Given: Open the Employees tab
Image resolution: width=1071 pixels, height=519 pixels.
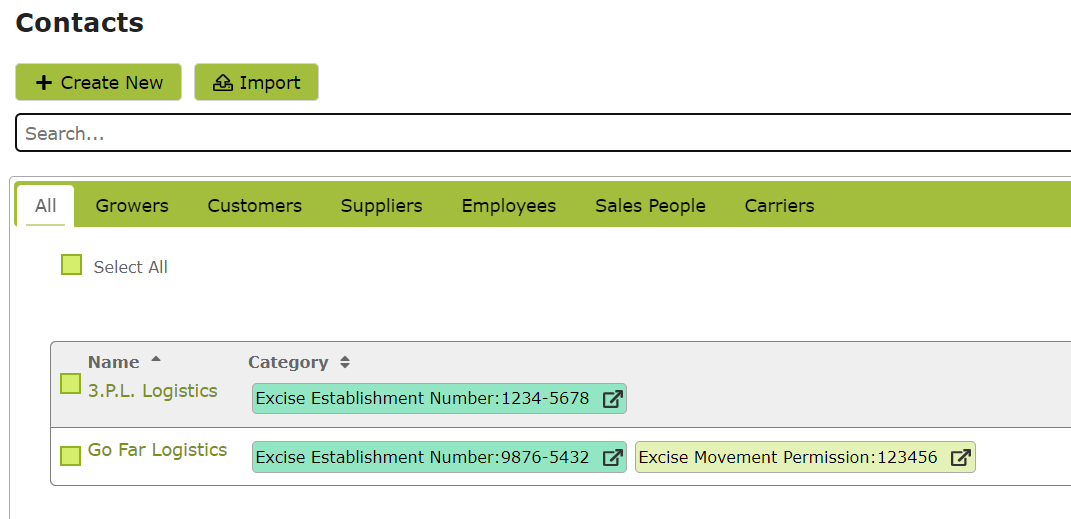Looking at the screenshot, I should [x=509, y=206].
